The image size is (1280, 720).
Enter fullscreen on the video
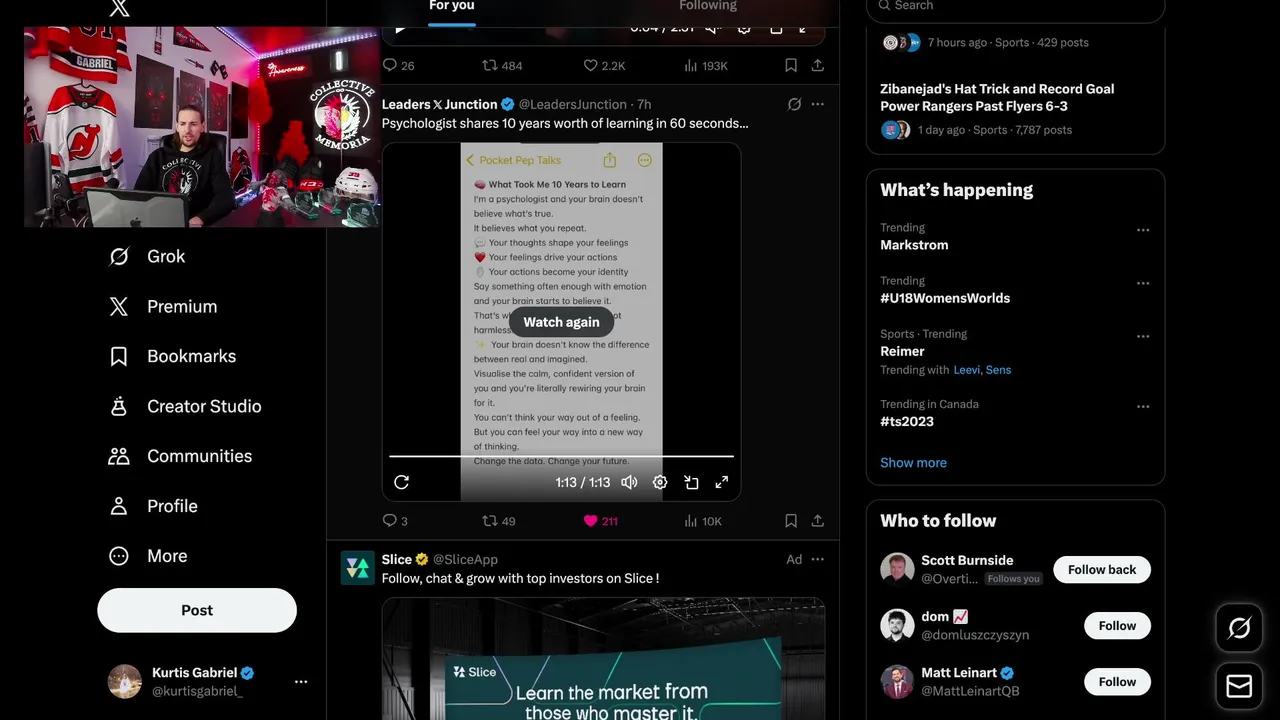[x=722, y=482]
